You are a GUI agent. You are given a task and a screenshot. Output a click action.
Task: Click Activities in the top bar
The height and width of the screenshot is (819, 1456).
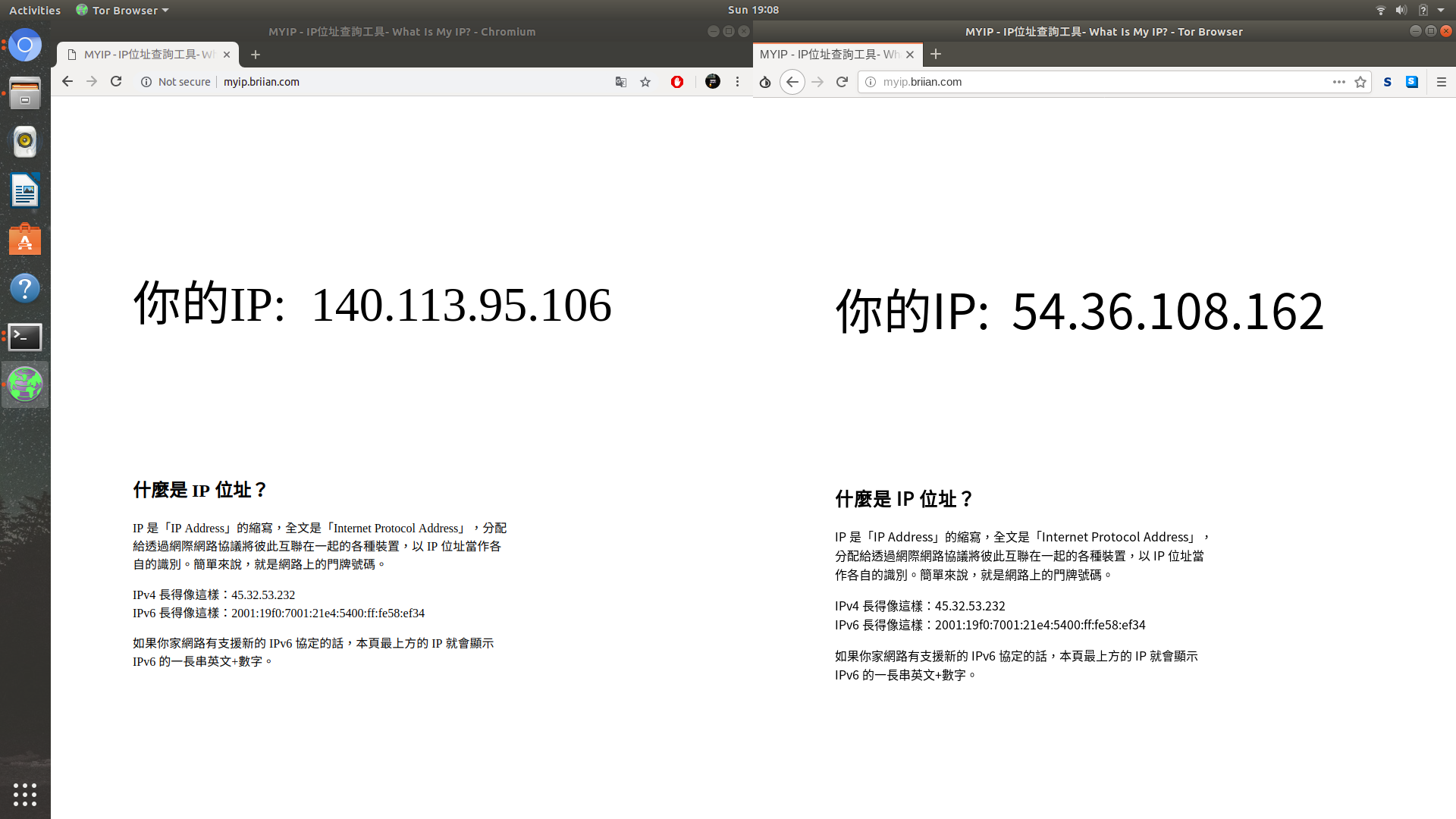click(x=35, y=10)
